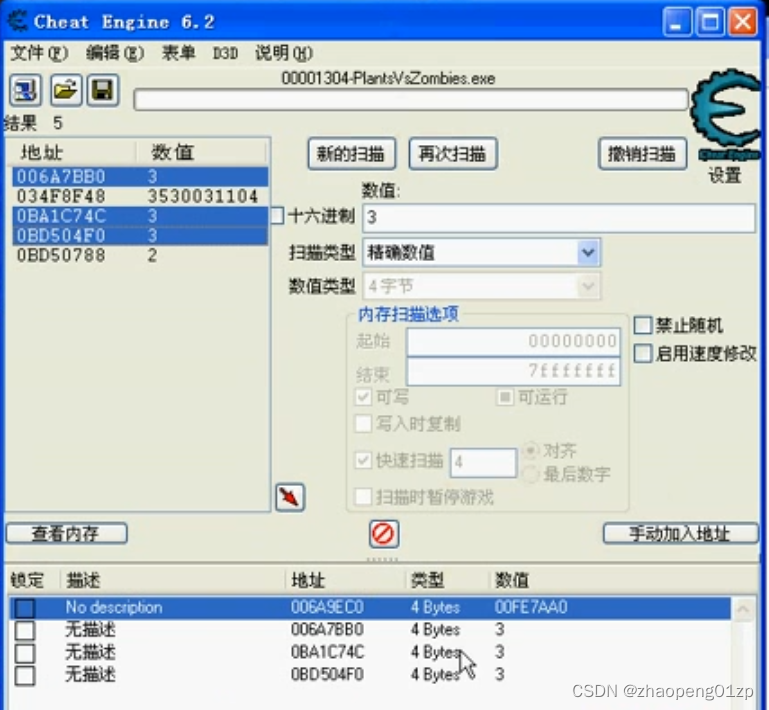Click 无描述 for address 0BA1C74C
Viewport: 769px width, 710px height.
coord(90,652)
